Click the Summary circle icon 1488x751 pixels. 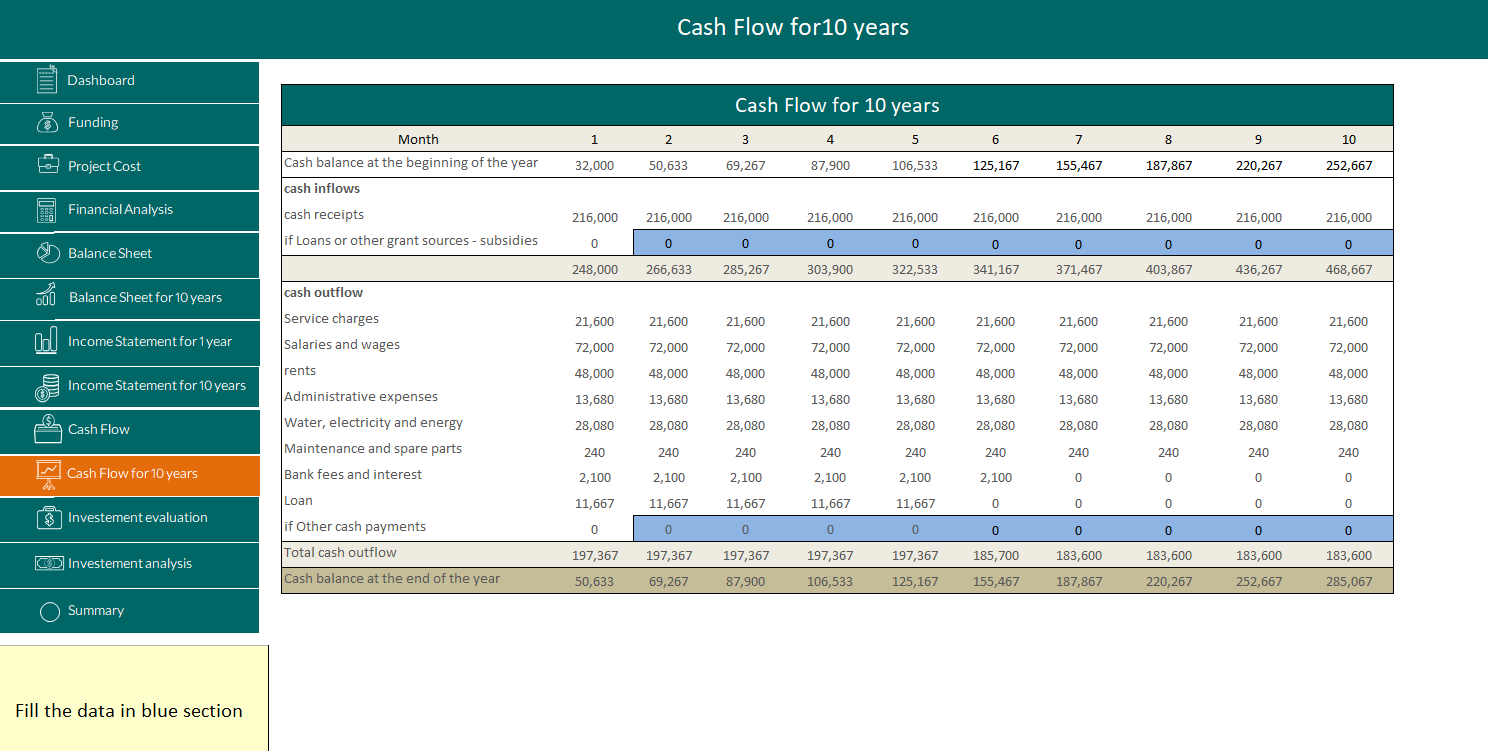tap(50, 611)
